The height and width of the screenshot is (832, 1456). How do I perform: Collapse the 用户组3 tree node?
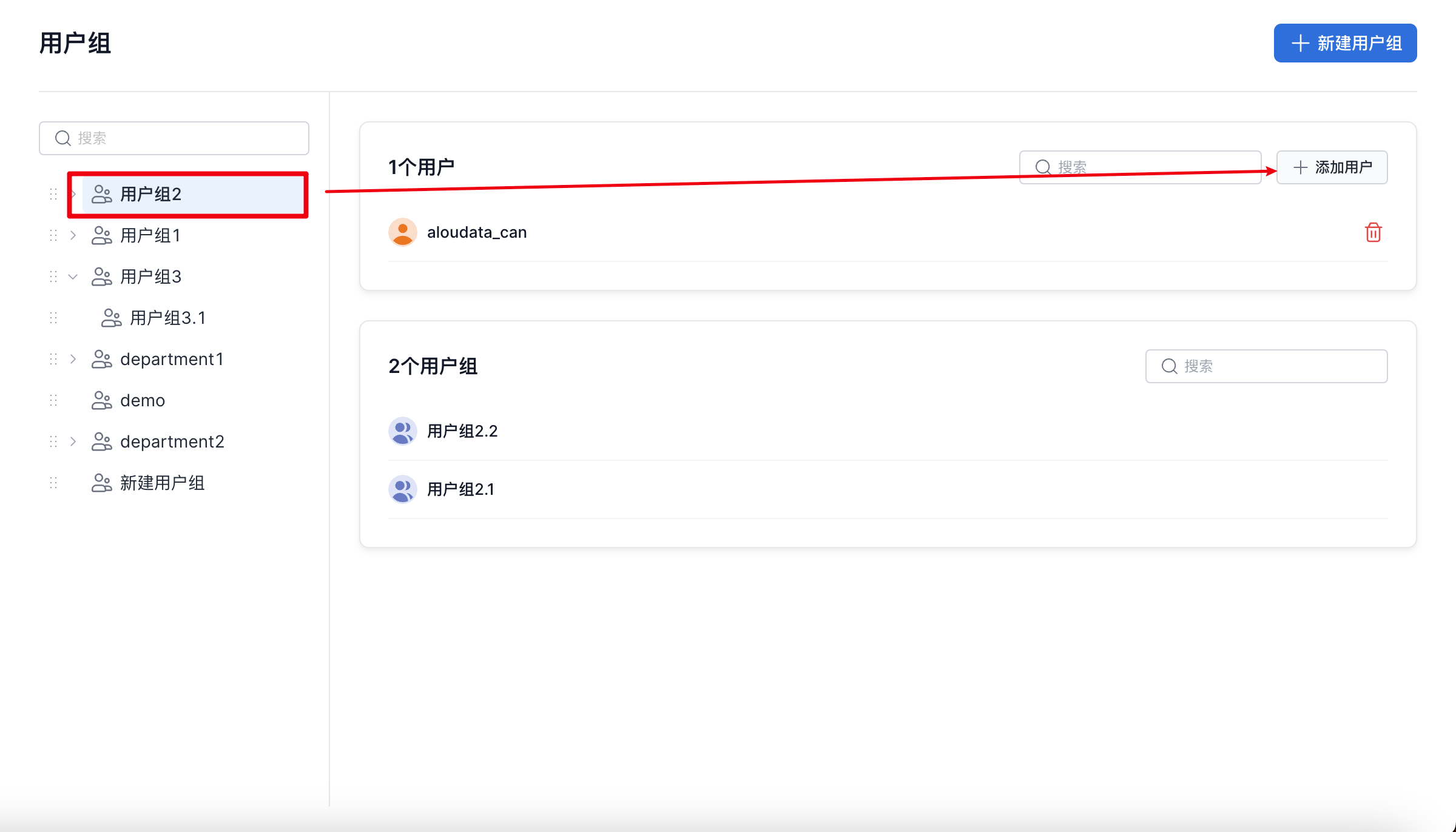[73, 277]
